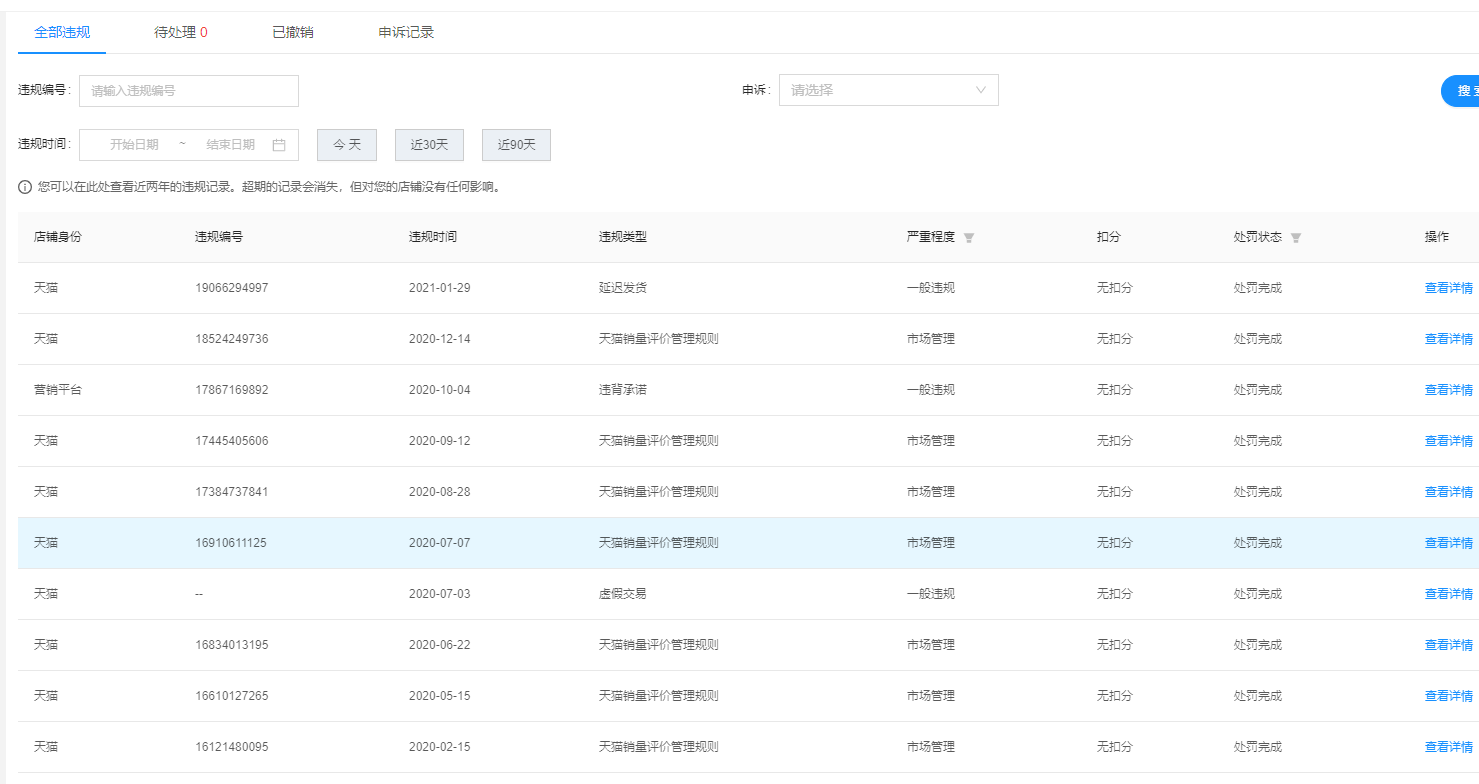
Task: Click the date 2020-07-07 cell
Action: click(440, 543)
